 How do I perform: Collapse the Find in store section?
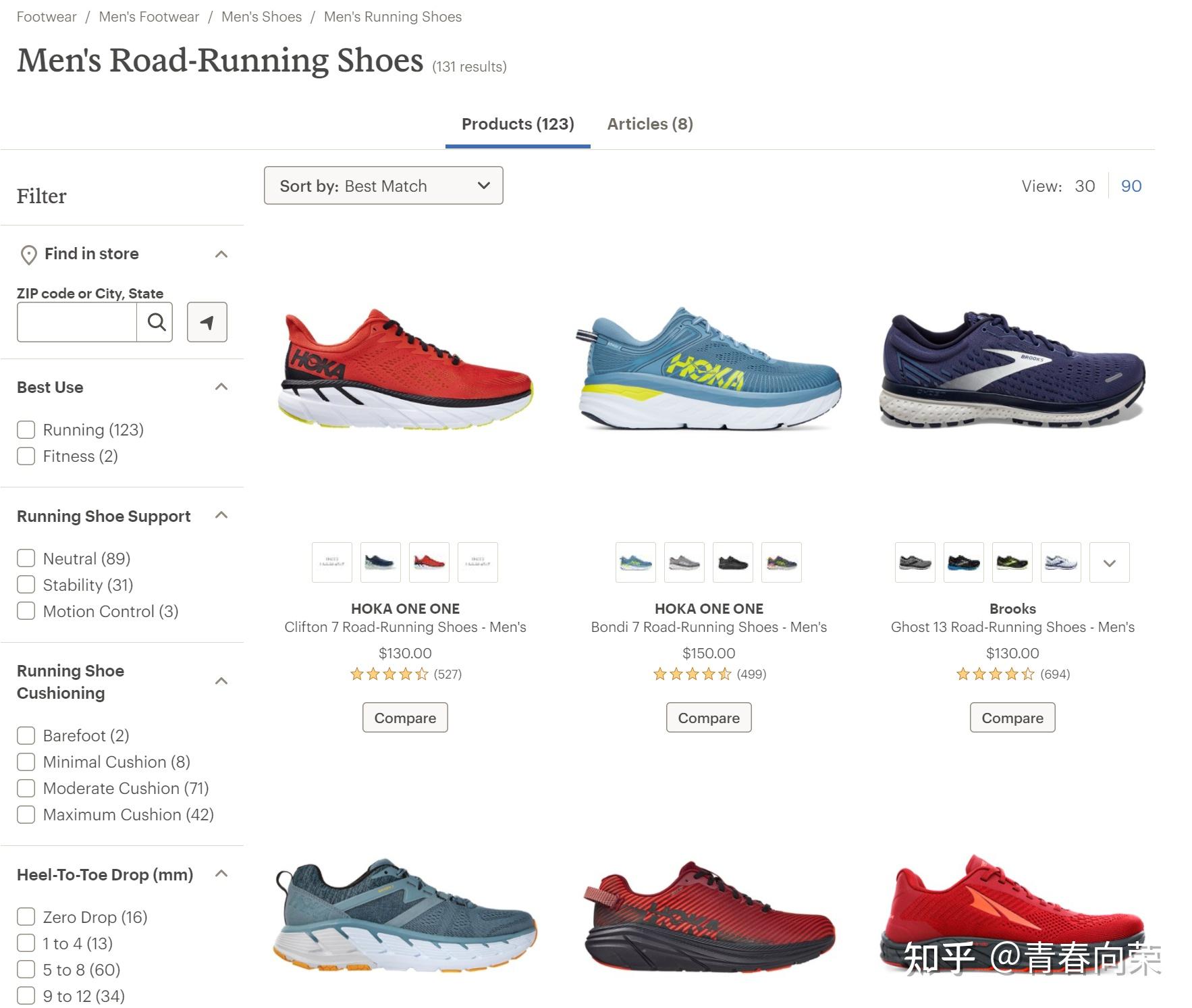click(x=221, y=255)
